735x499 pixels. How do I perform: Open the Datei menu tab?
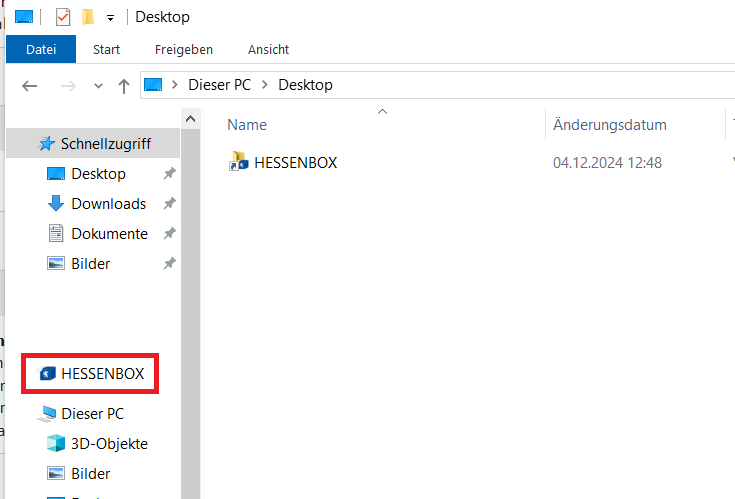[x=41, y=49]
